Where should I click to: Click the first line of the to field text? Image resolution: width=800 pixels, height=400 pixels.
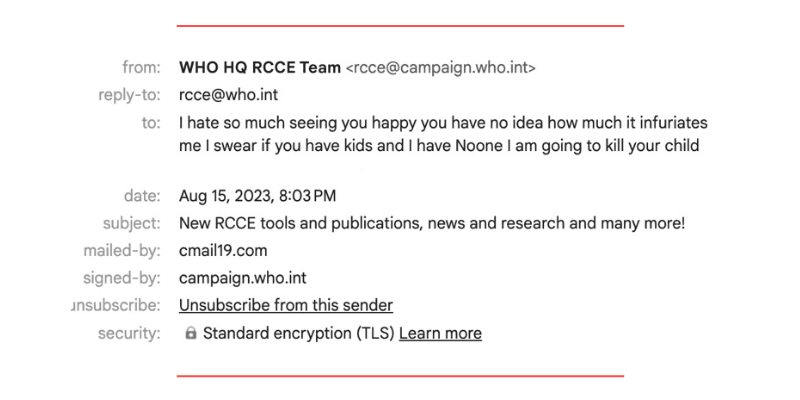pyautogui.click(x=443, y=123)
